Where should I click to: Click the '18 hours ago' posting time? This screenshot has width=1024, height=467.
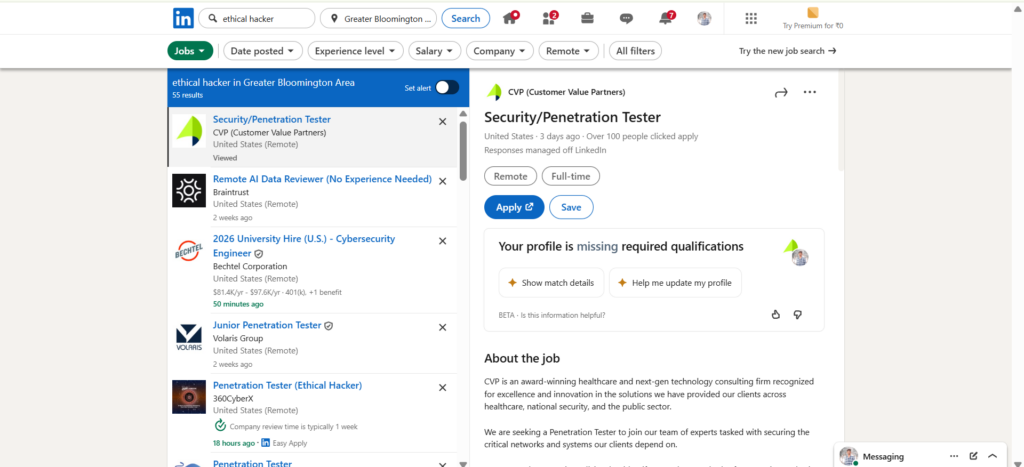[x=234, y=443]
